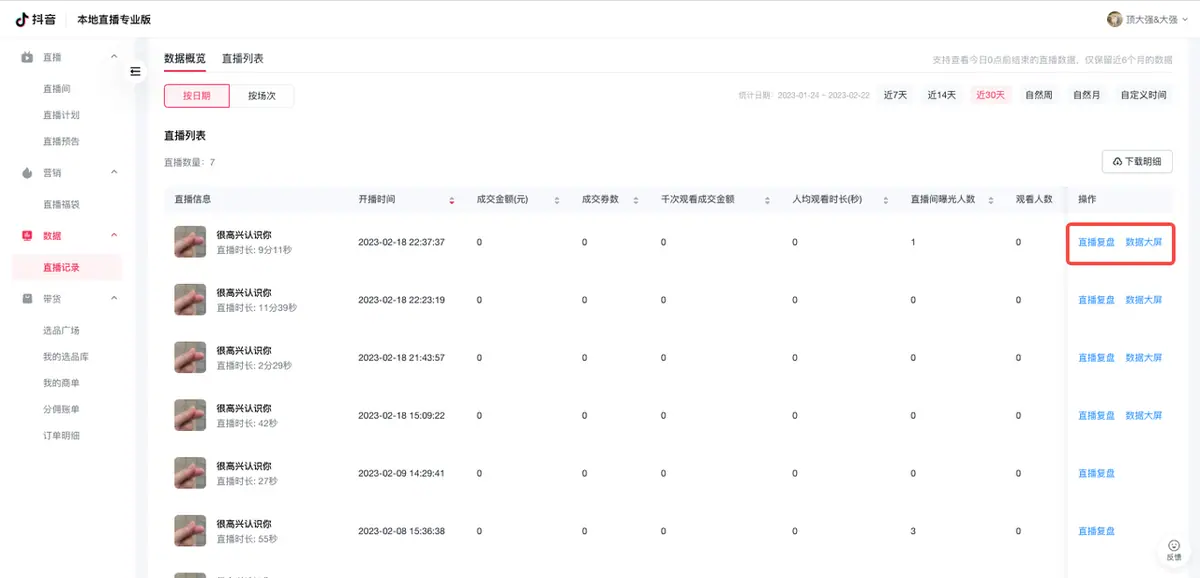Open the account dropdown next to 顶大强&大强
The width and height of the screenshot is (1200, 578).
(x=1183, y=19)
